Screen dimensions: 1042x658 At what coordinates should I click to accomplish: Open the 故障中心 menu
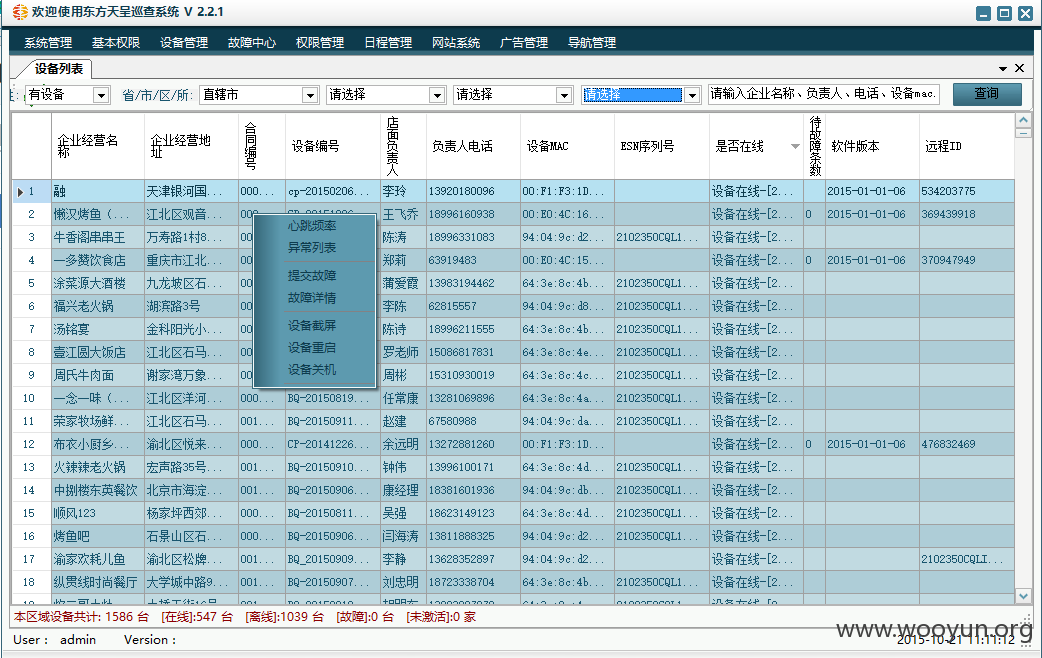point(252,43)
